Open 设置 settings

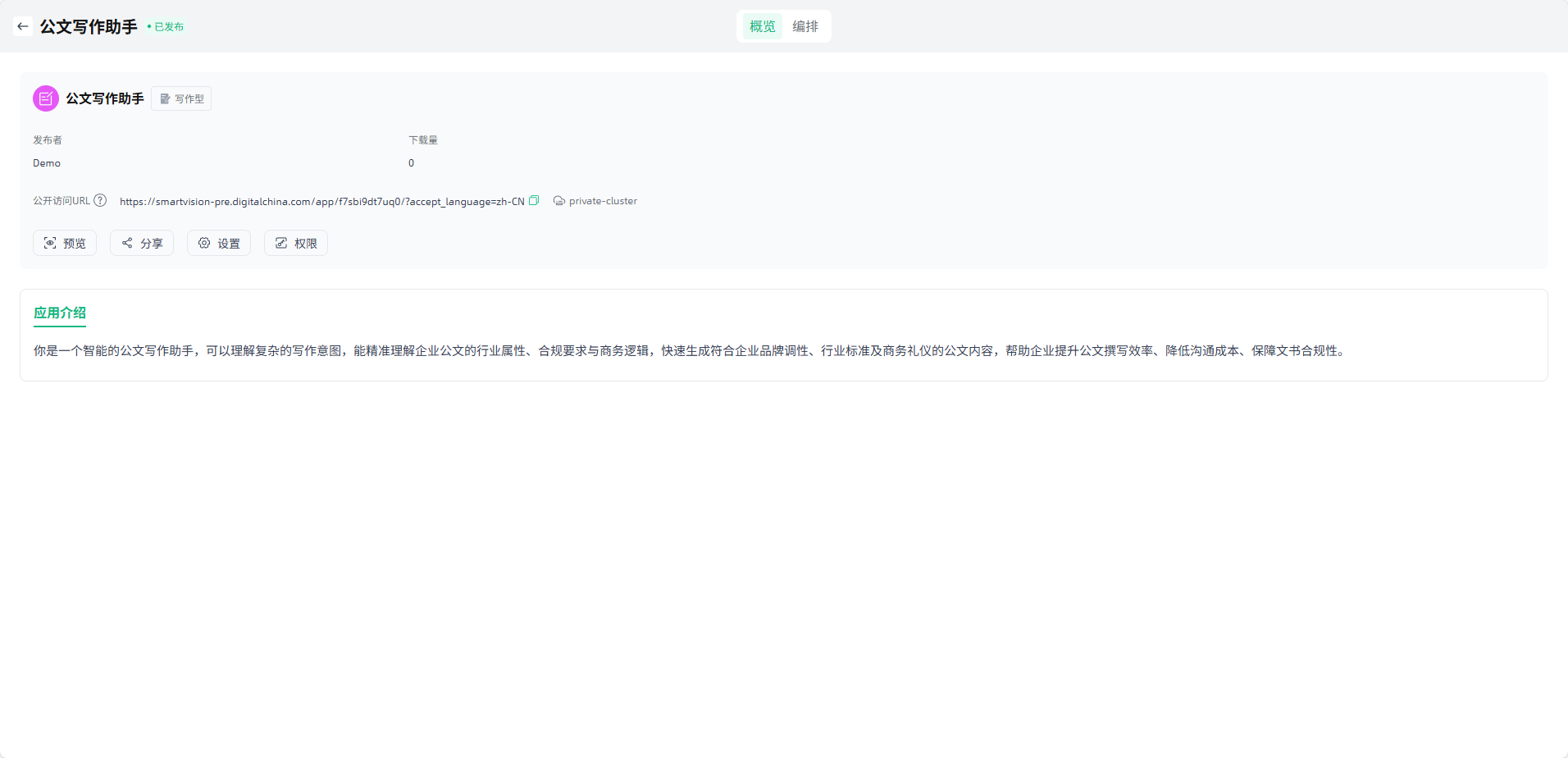(219, 243)
